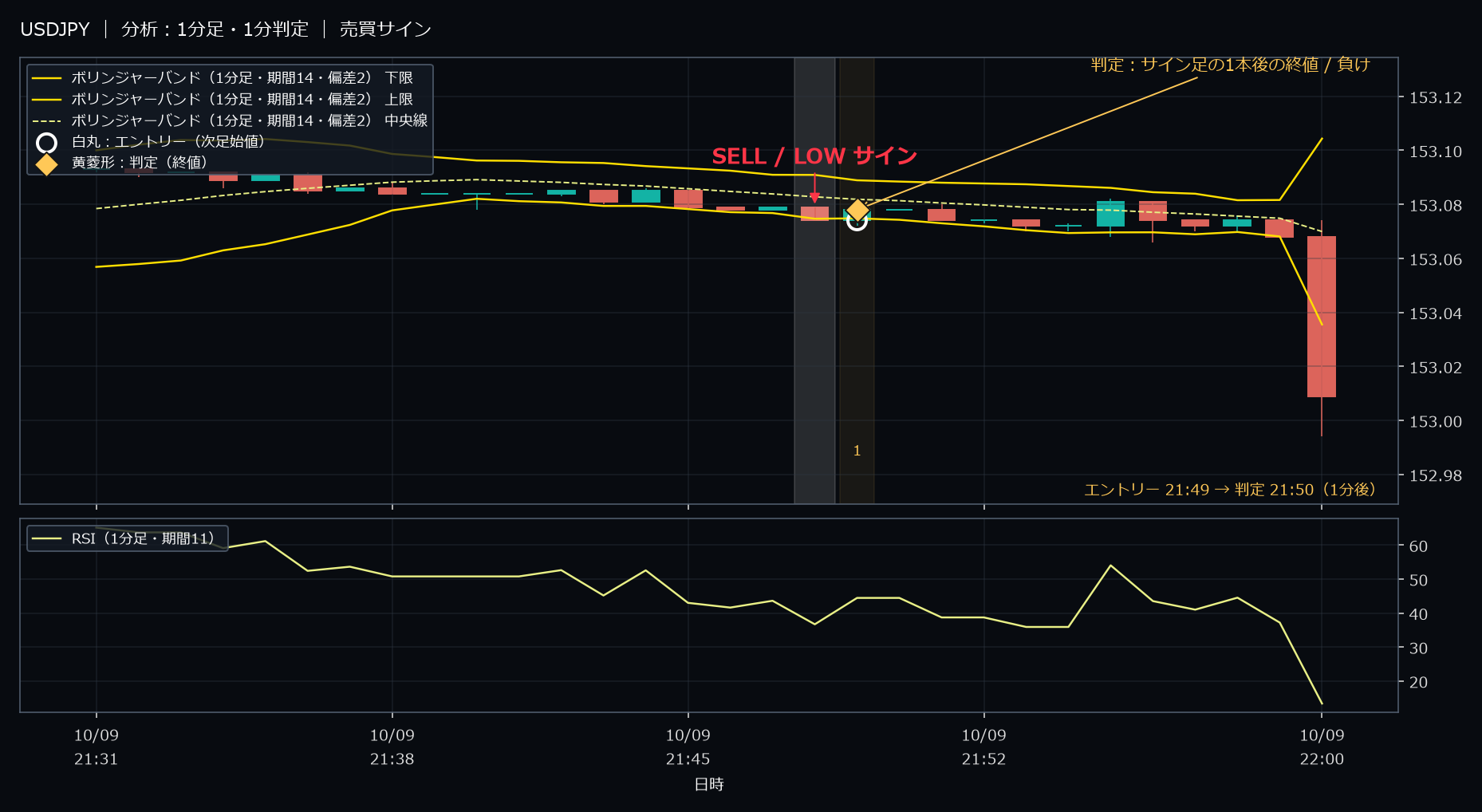Image resolution: width=1482 pixels, height=812 pixels.
Task: Click the yellow diamond icon in the legend
Action: [47, 164]
